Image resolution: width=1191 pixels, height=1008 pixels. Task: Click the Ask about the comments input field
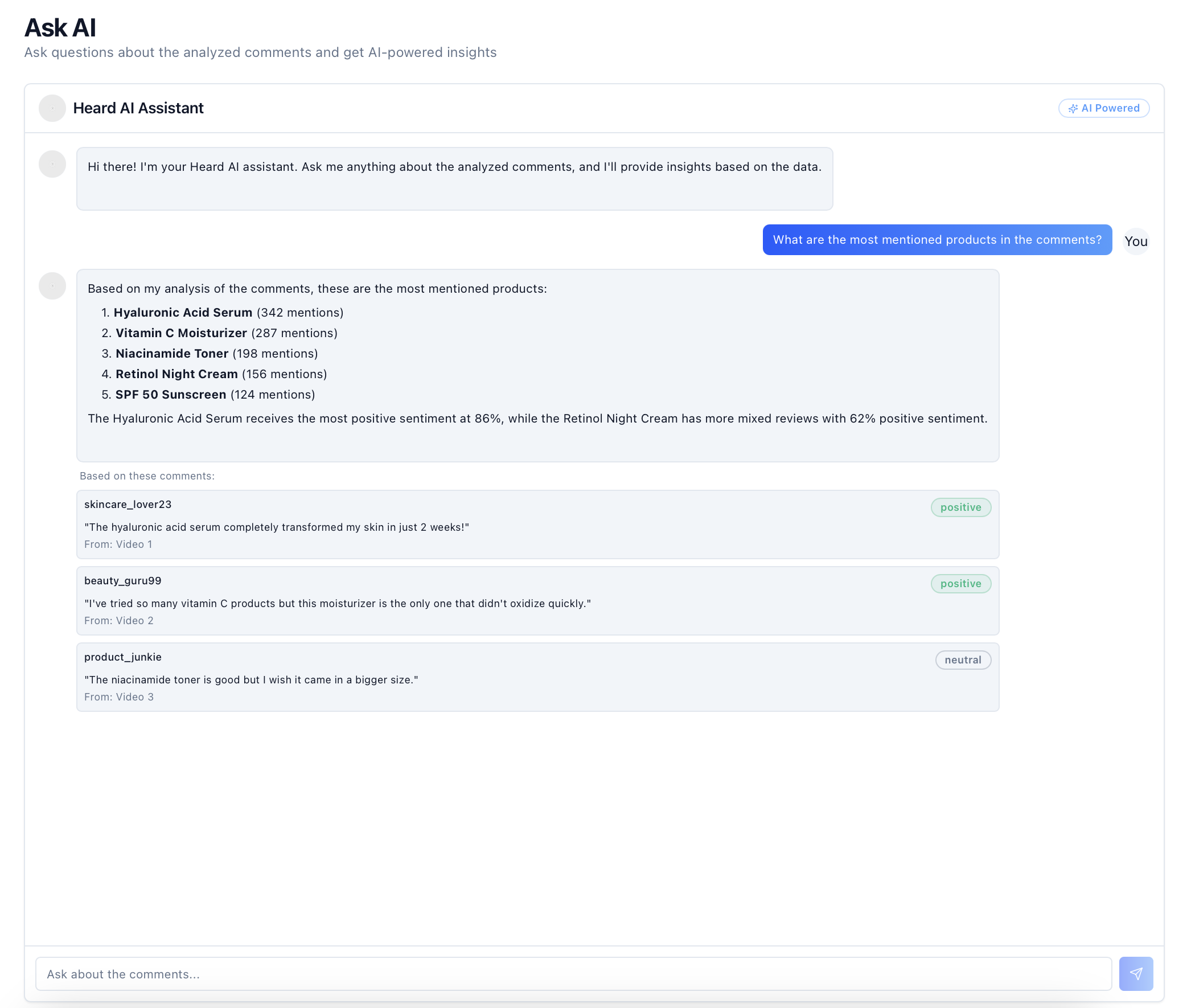[571, 974]
